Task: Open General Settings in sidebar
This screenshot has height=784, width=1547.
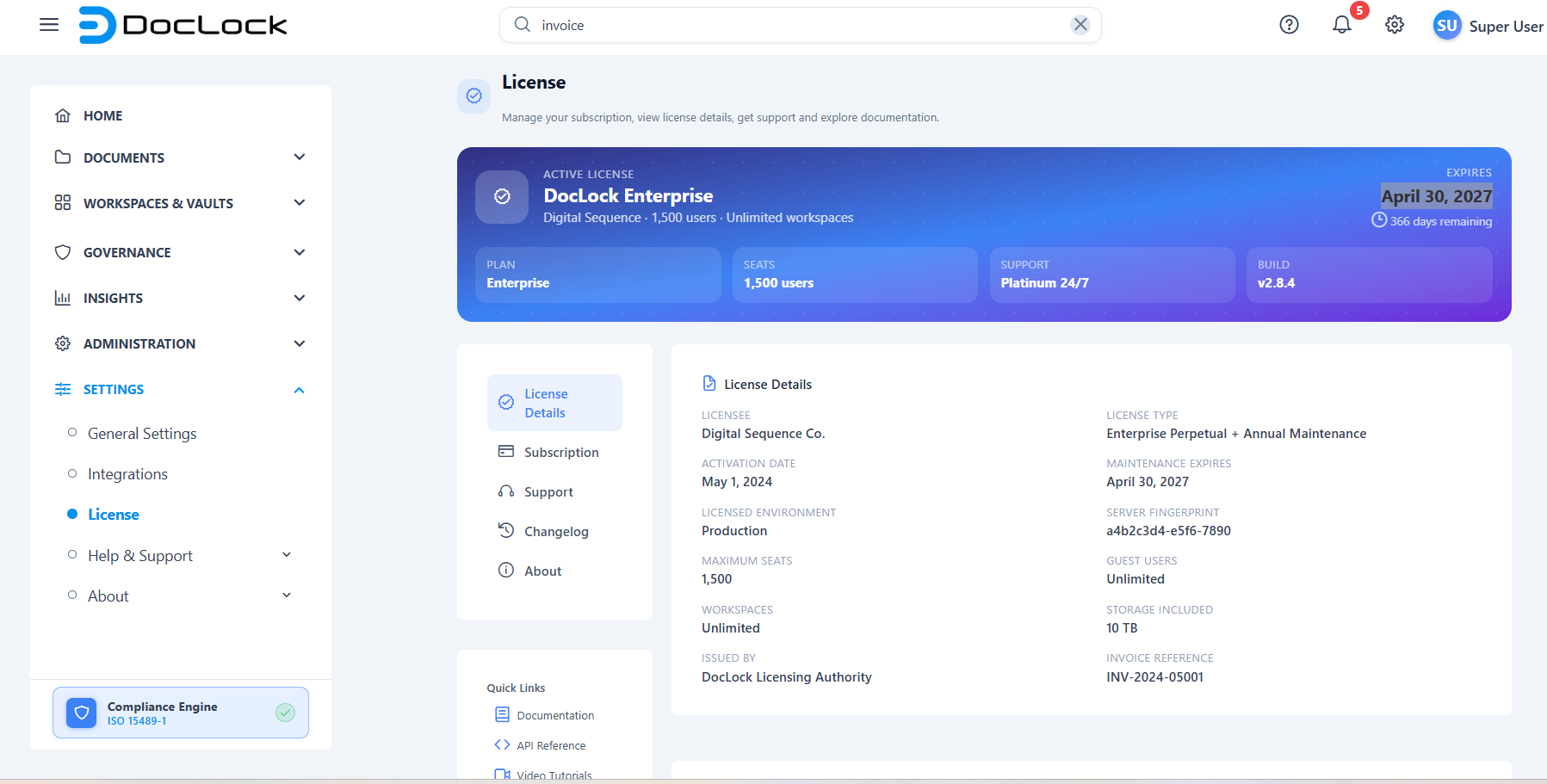Action: click(142, 434)
